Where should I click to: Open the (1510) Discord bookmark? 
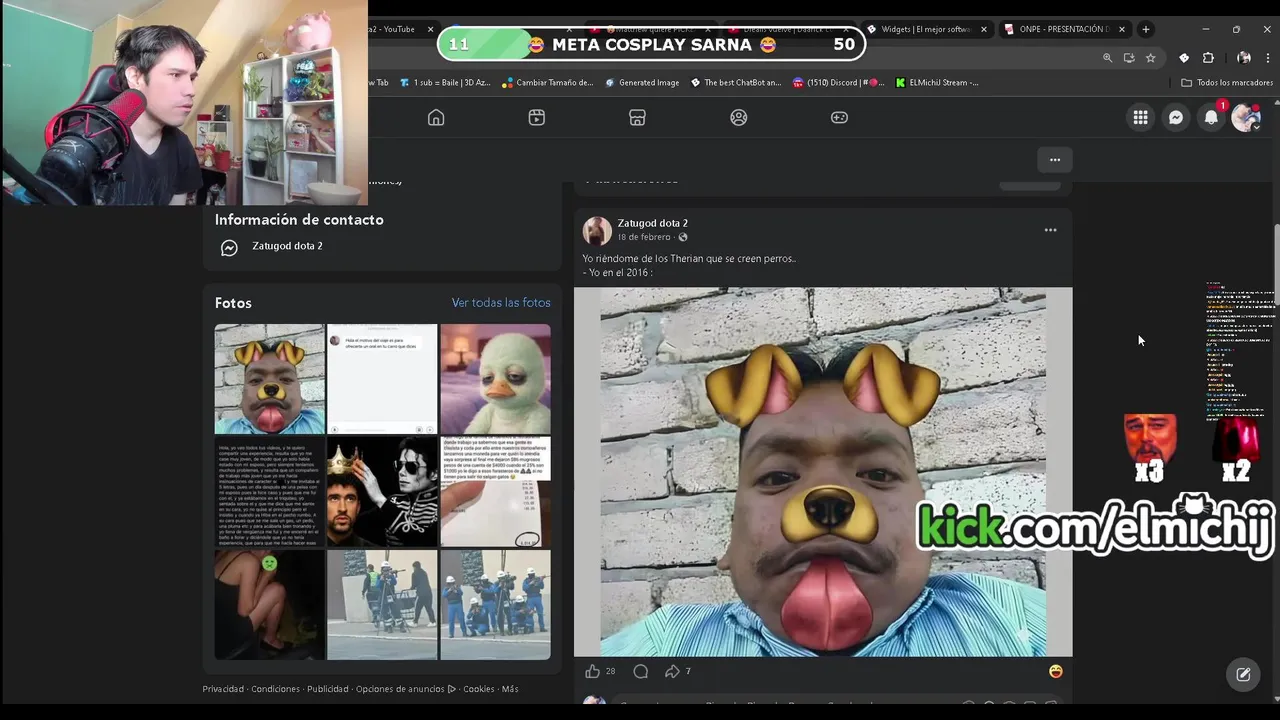tap(839, 83)
